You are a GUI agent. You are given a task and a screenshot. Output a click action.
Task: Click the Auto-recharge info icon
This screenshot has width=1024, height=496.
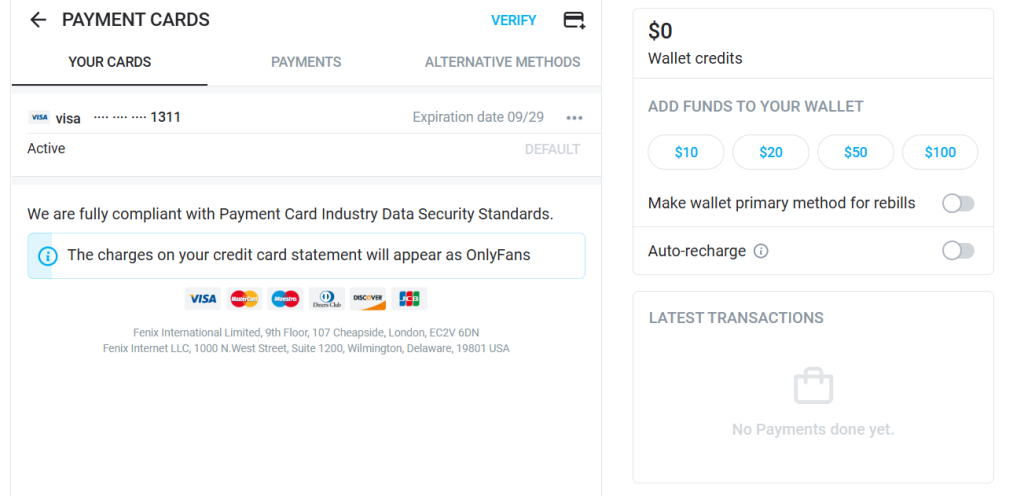coord(761,251)
